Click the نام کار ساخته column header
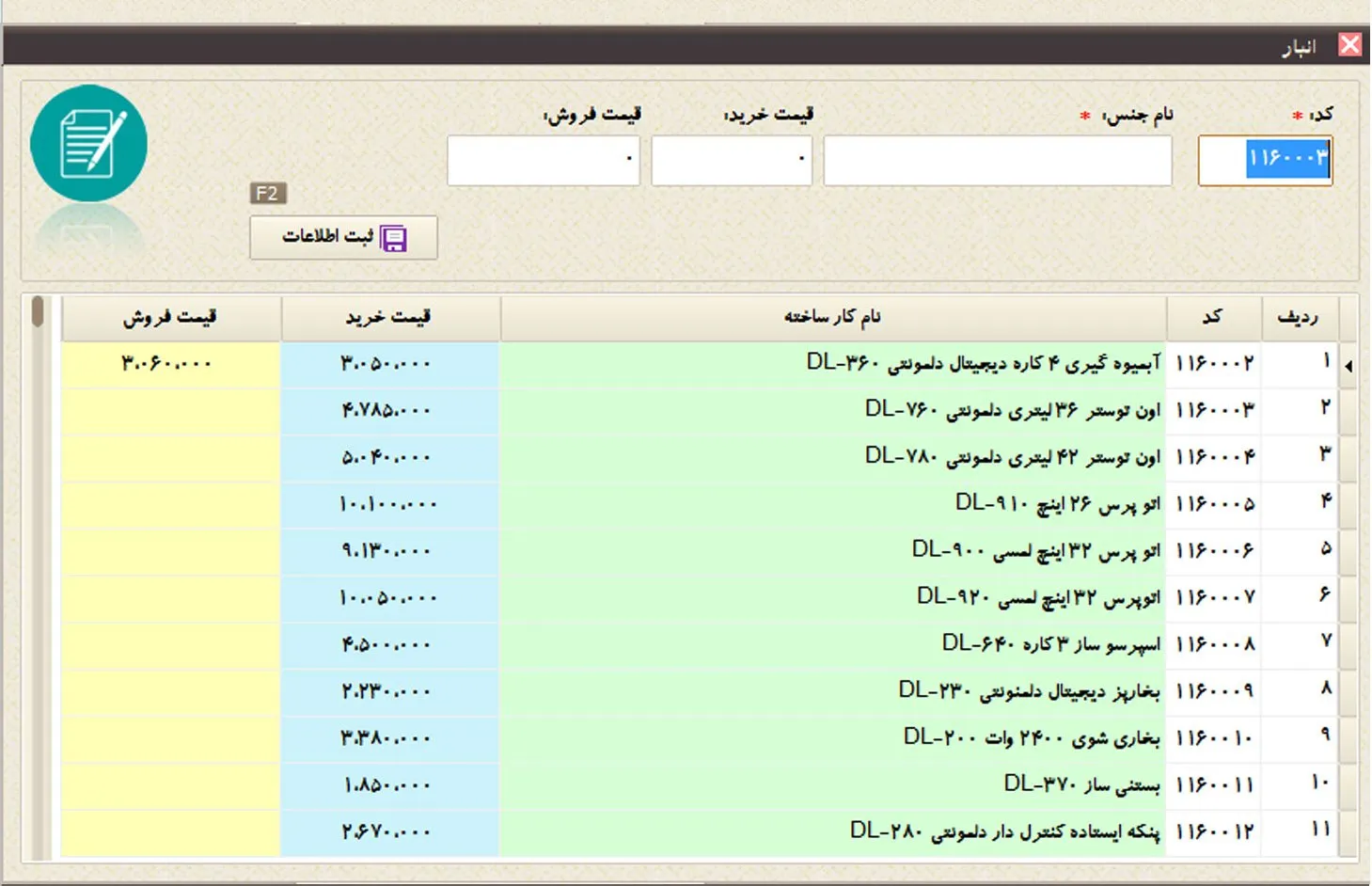 coord(833,318)
